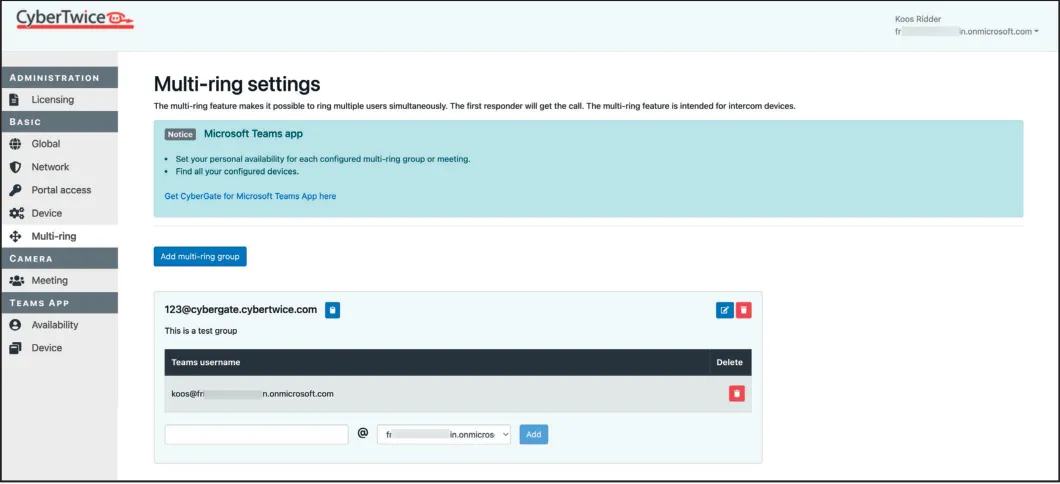Copy the 123@cybergate.cybertwice.com address with clipboard icon

(333, 310)
